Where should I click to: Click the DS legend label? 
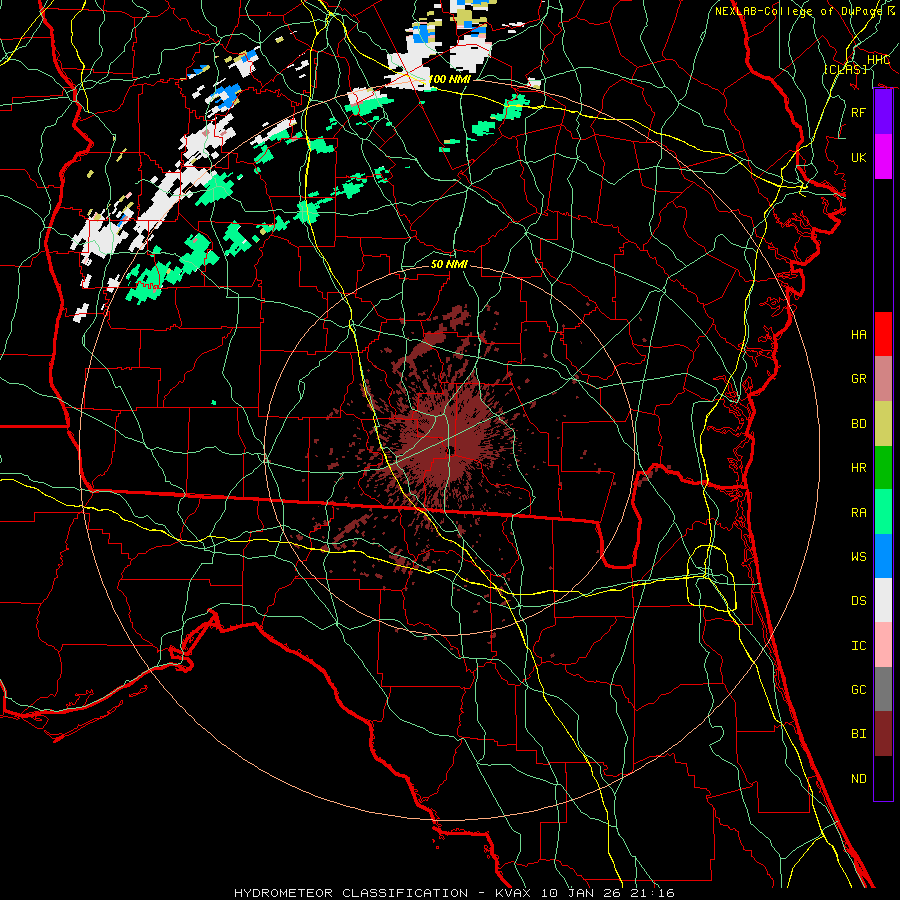(x=859, y=601)
